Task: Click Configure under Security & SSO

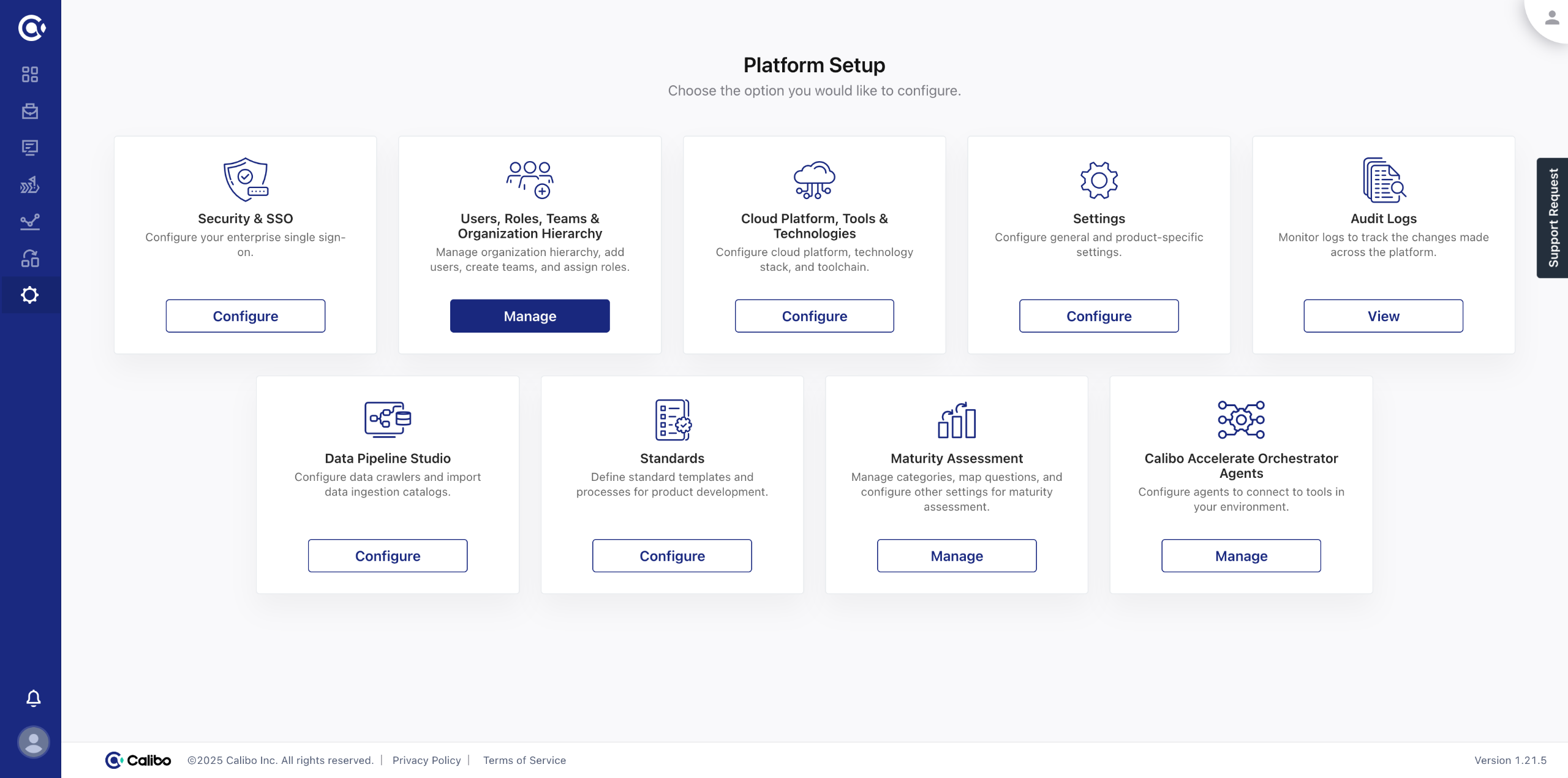Action: click(246, 316)
